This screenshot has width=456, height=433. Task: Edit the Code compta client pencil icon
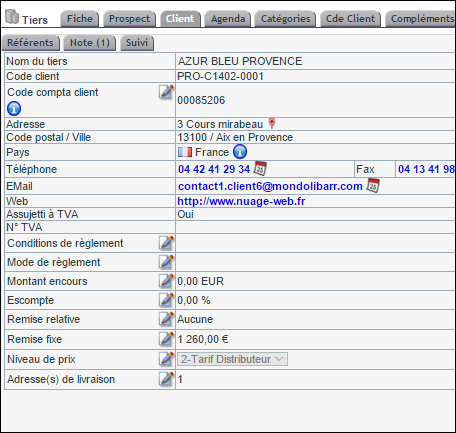[x=166, y=92]
